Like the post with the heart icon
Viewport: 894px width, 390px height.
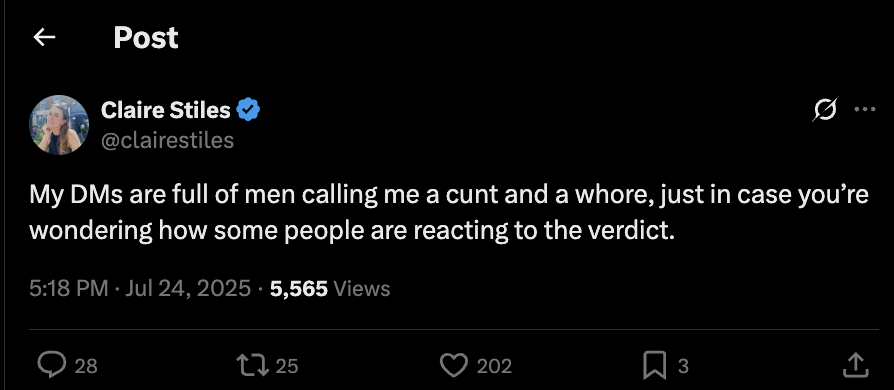coord(454,365)
